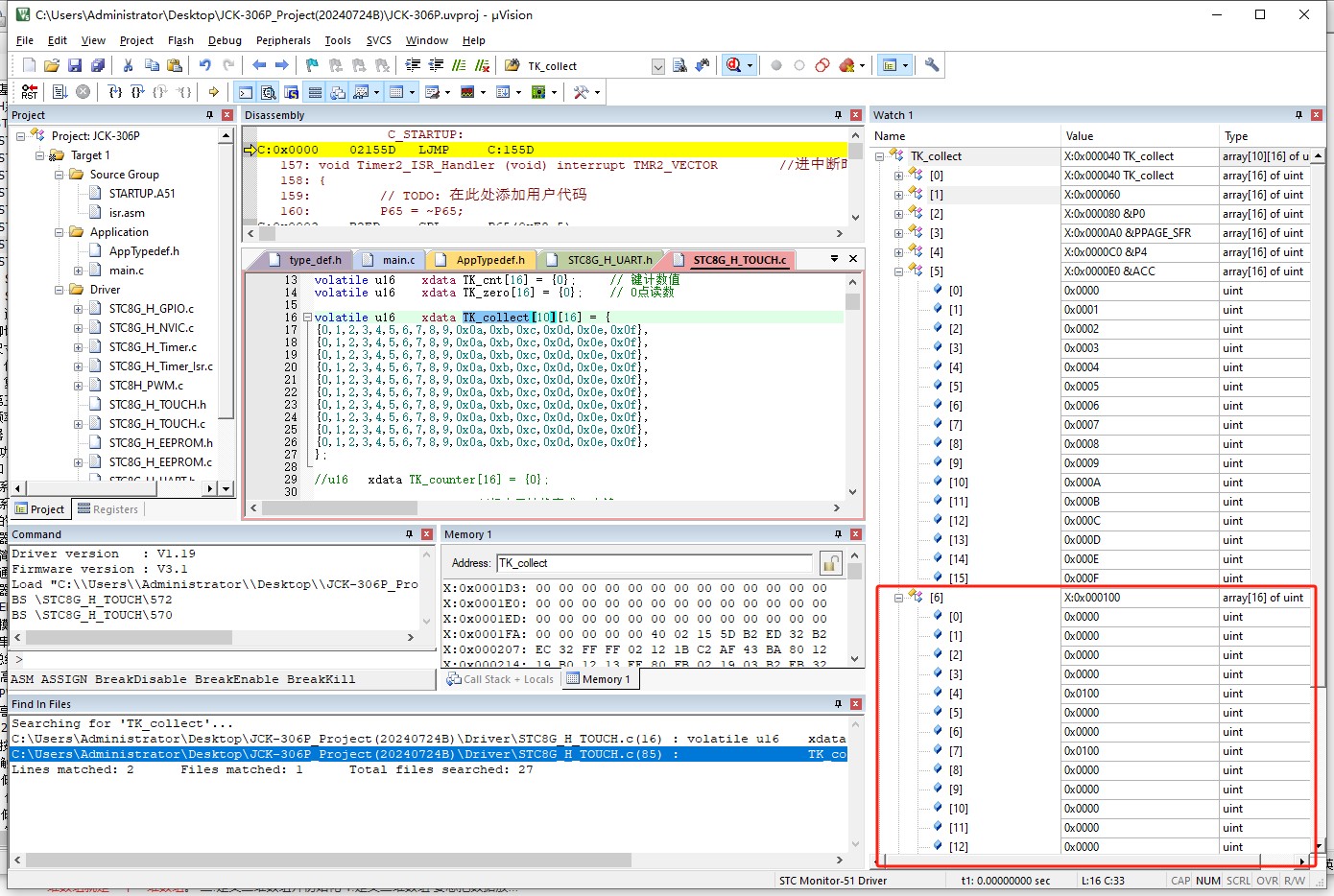Close the Command panel

tap(427, 534)
